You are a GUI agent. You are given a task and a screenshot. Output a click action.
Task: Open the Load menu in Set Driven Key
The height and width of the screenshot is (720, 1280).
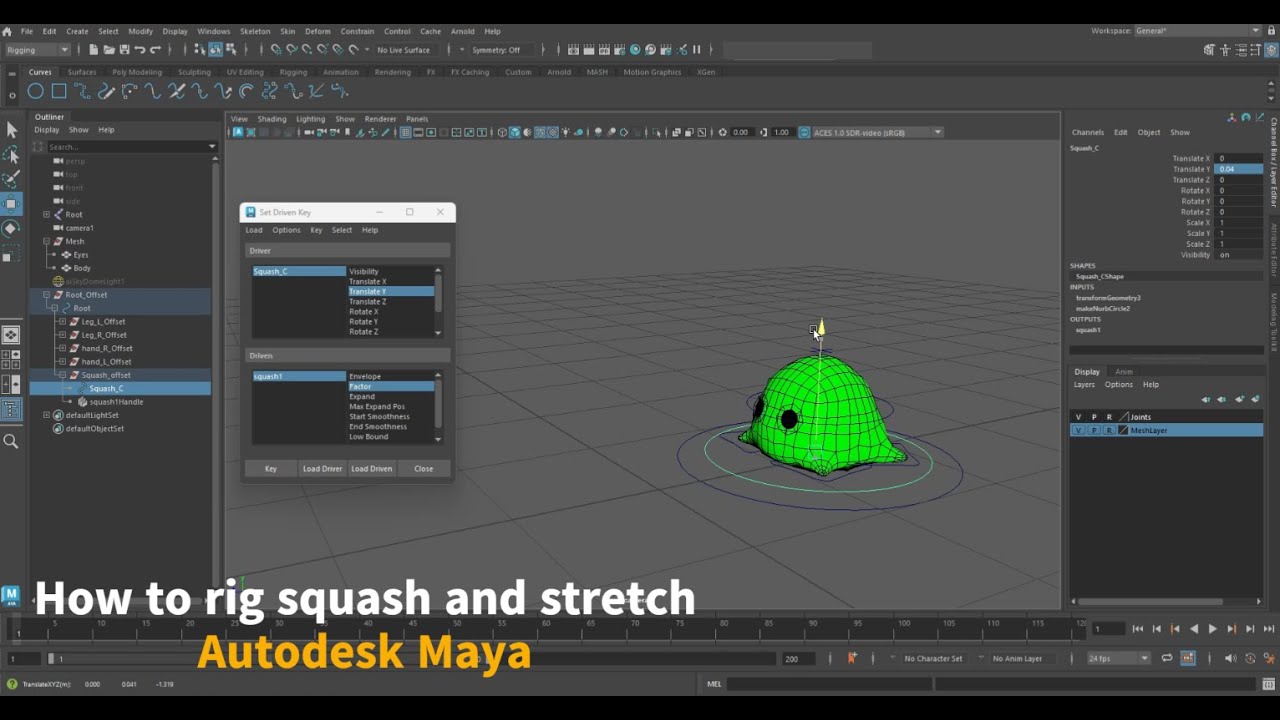pyautogui.click(x=254, y=230)
